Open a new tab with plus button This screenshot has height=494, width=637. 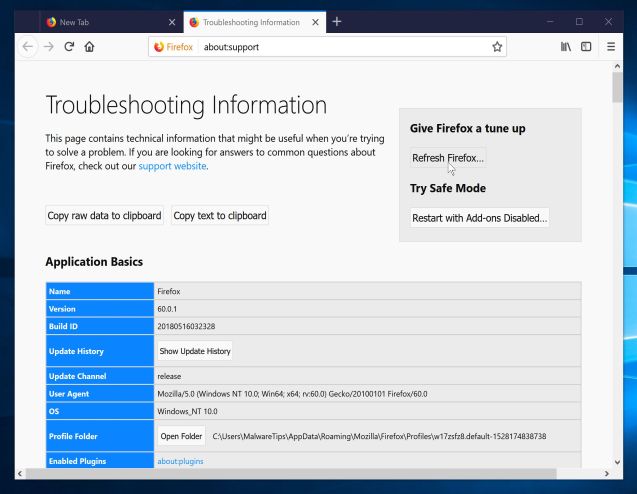pyautogui.click(x=337, y=22)
